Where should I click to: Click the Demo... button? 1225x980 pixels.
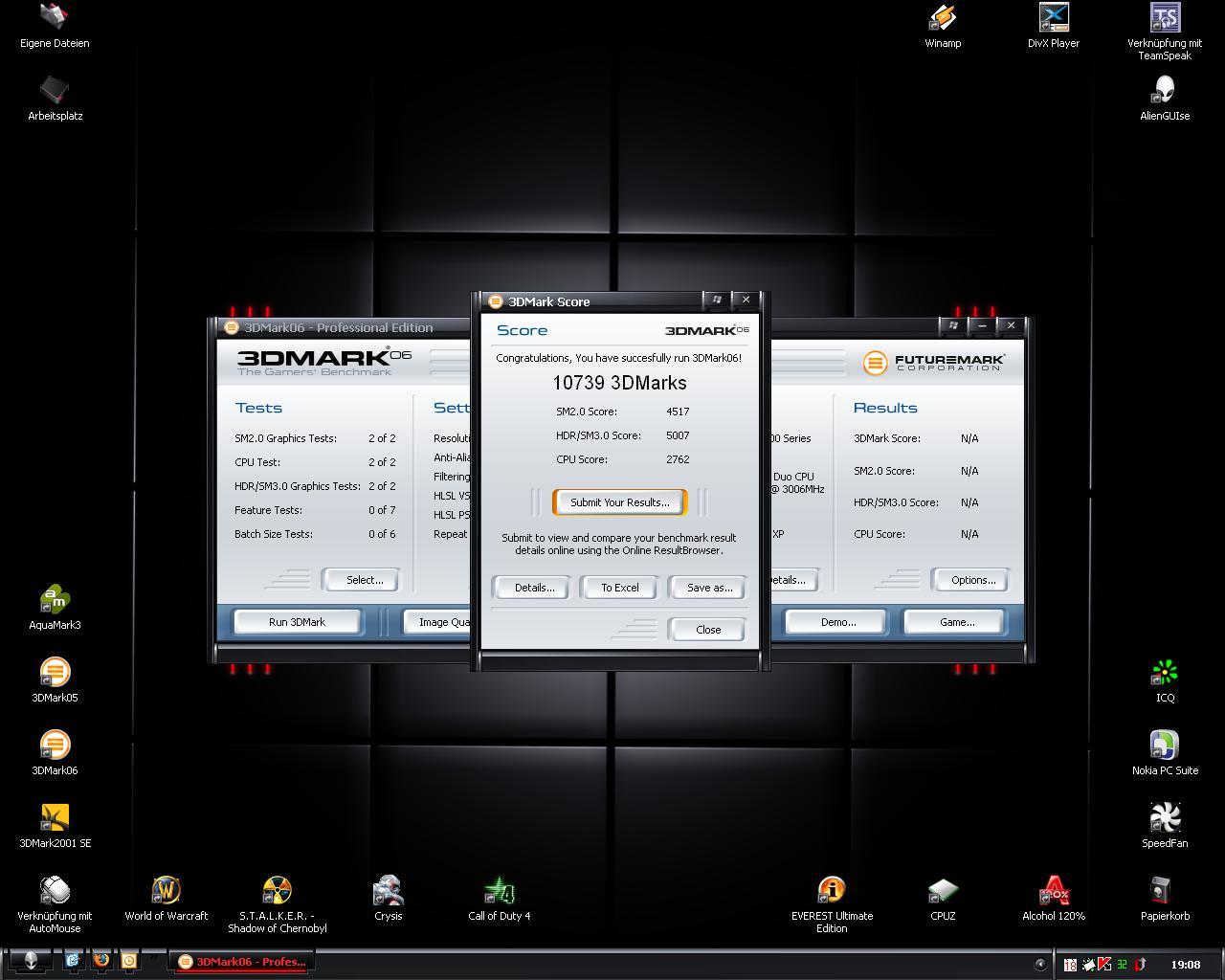click(837, 622)
